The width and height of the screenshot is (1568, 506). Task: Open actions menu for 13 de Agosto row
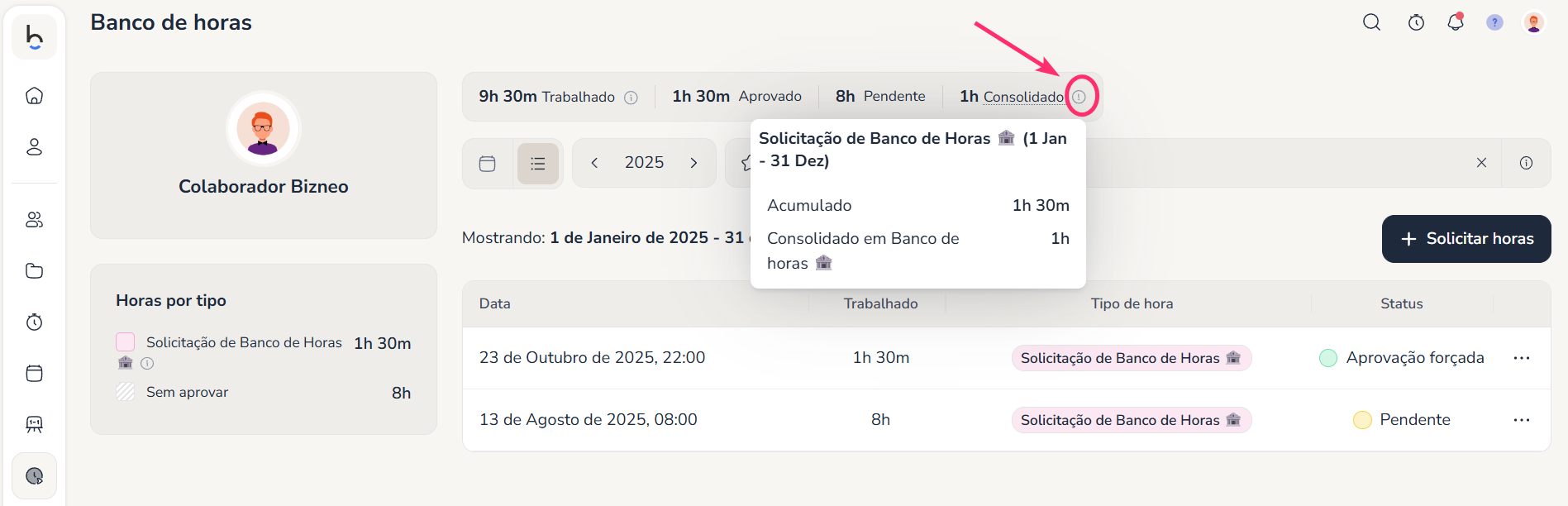[x=1521, y=420]
